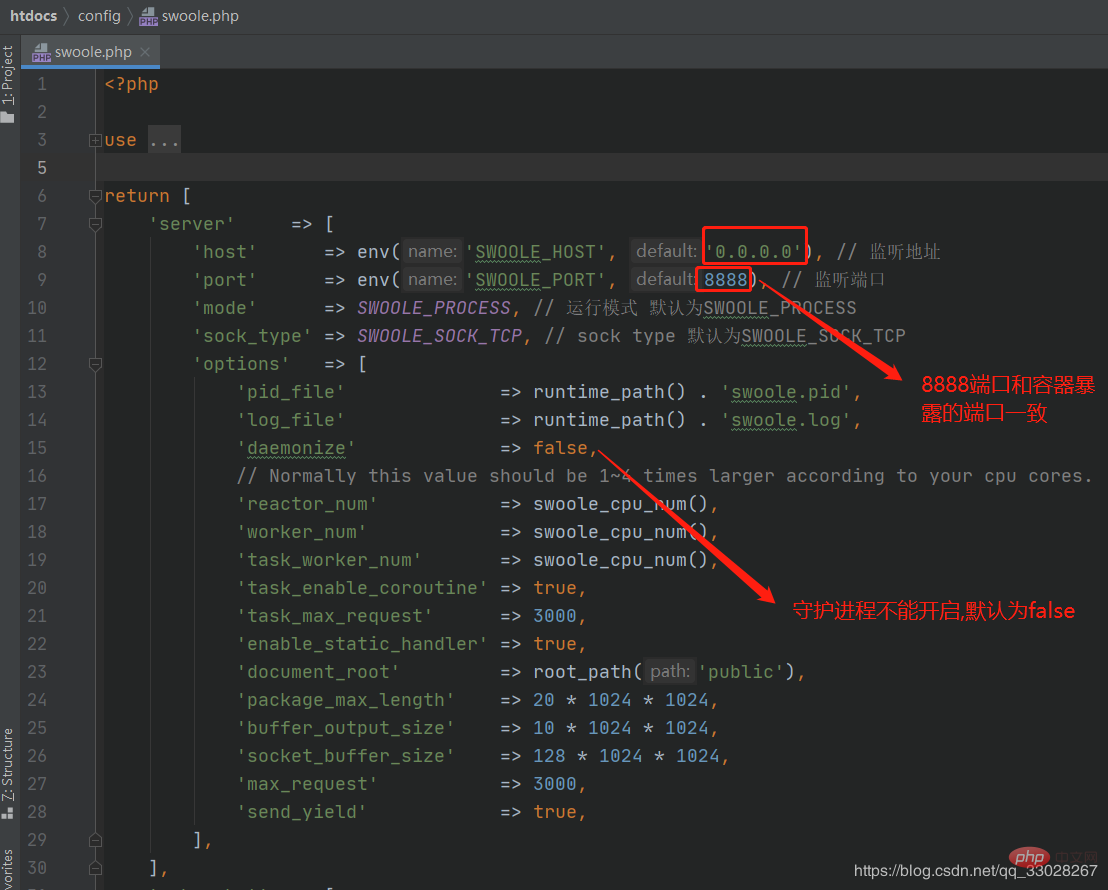Image resolution: width=1108 pixels, height=890 pixels.
Task: Select htdocs in the breadcrumb path
Action: click(x=33, y=16)
